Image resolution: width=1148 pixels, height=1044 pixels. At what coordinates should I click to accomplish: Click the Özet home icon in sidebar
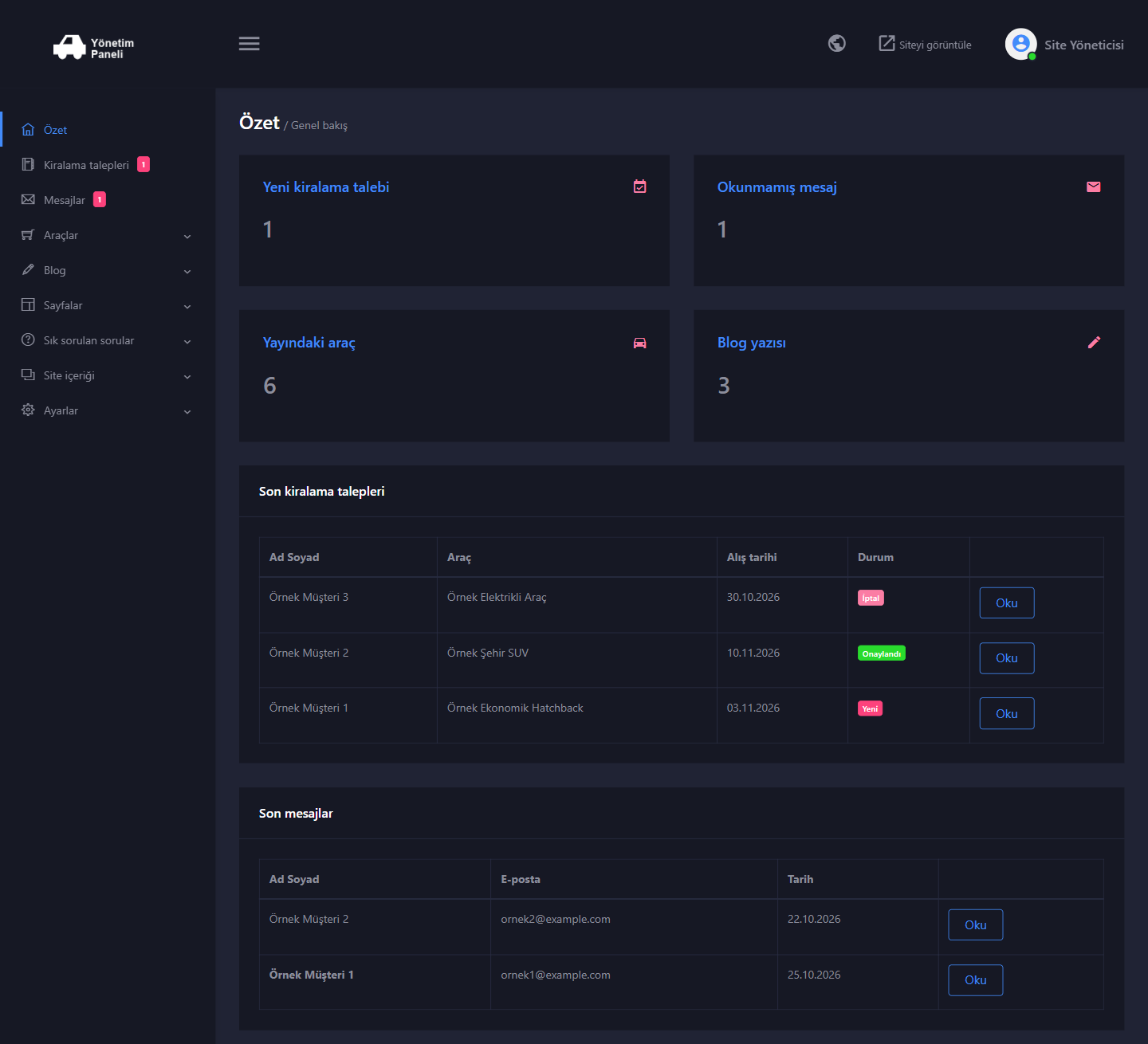28,129
